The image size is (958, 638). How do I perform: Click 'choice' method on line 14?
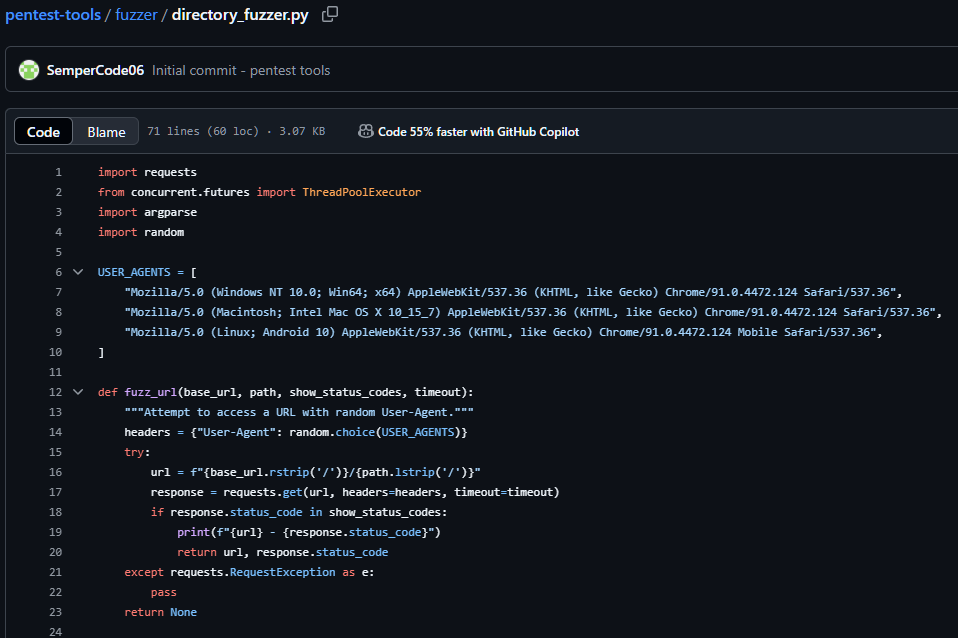tap(355, 432)
